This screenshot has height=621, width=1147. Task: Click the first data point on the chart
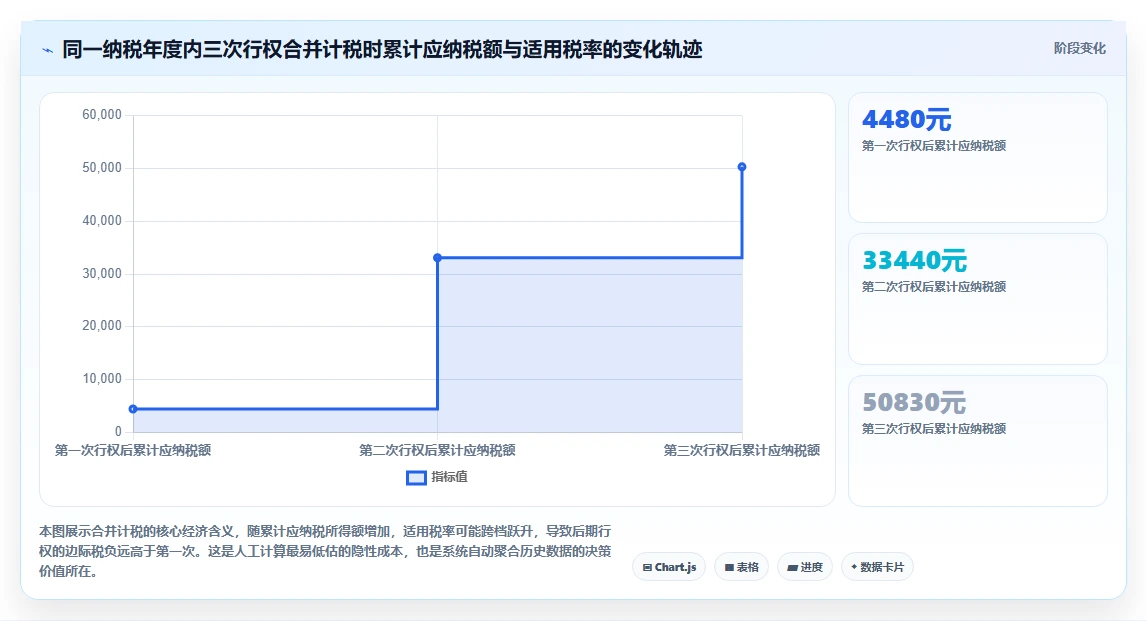pos(133,409)
